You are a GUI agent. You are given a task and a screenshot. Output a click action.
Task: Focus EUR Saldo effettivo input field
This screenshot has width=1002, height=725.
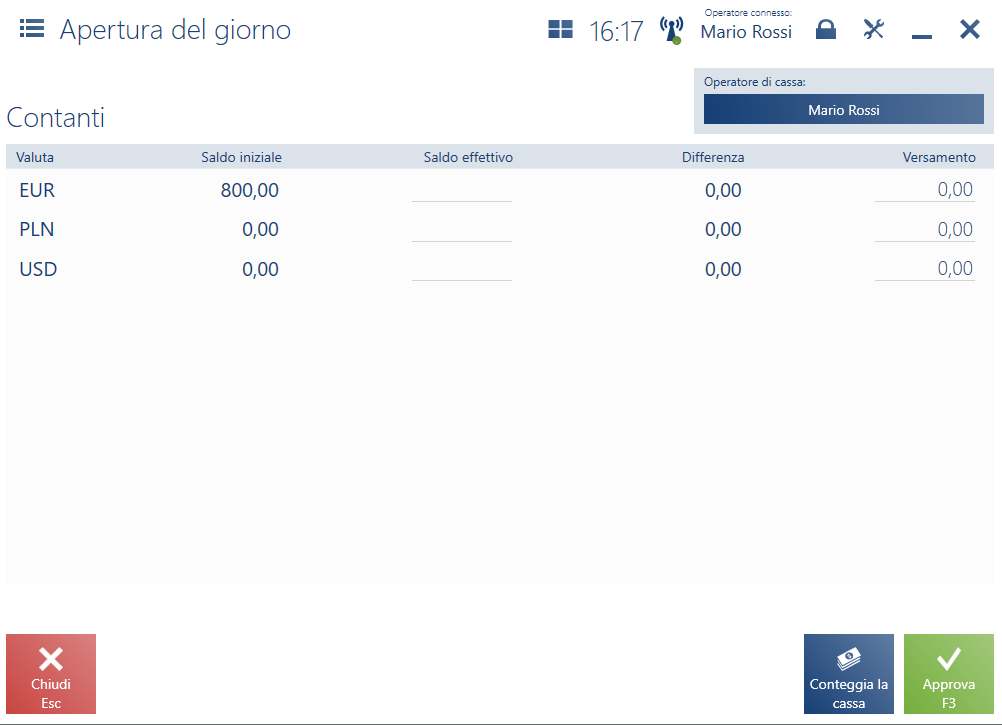[x=461, y=190]
